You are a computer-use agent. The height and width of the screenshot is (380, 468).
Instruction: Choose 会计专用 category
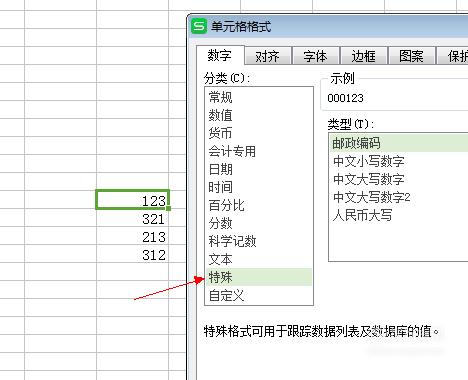click(259, 151)
